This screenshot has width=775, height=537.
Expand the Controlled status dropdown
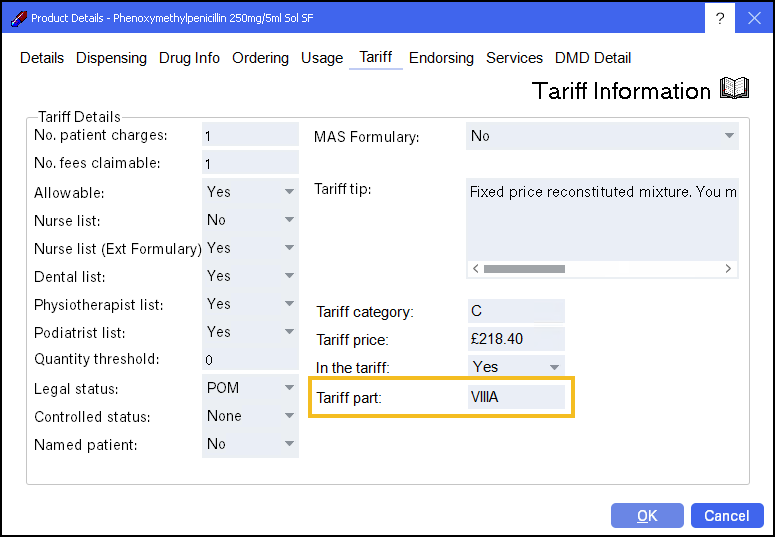(250, 416)
